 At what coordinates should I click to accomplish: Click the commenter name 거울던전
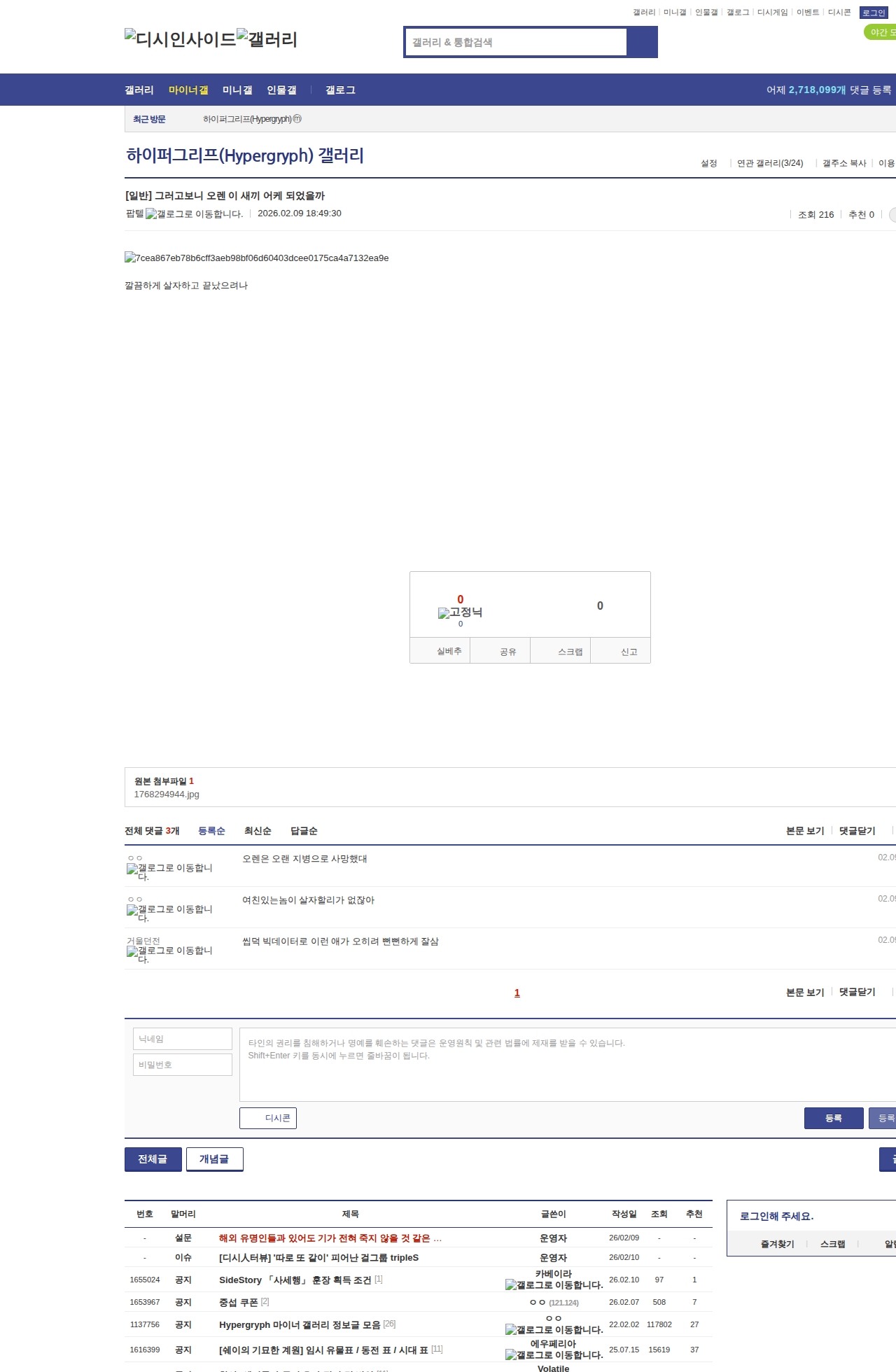point(143,941)
